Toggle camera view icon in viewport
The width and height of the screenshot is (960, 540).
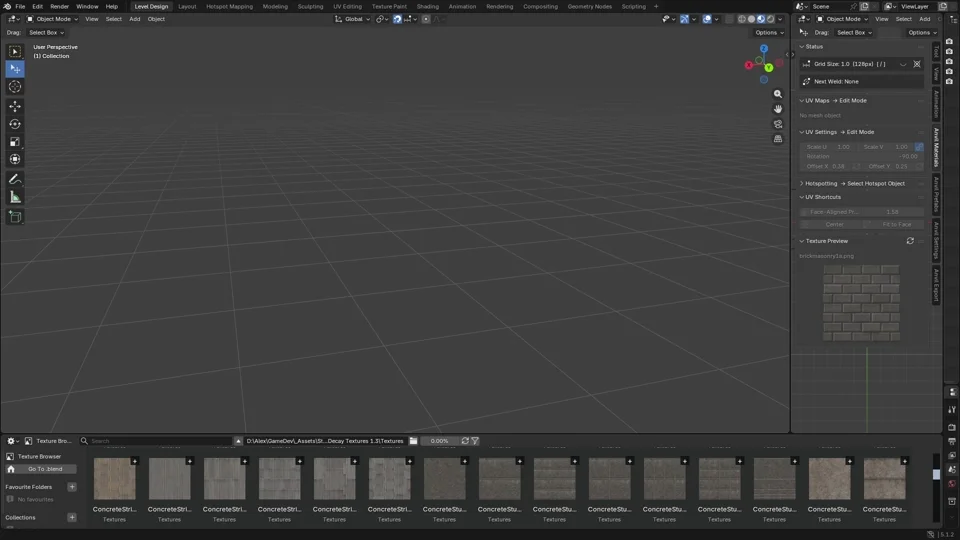point(778,124)
